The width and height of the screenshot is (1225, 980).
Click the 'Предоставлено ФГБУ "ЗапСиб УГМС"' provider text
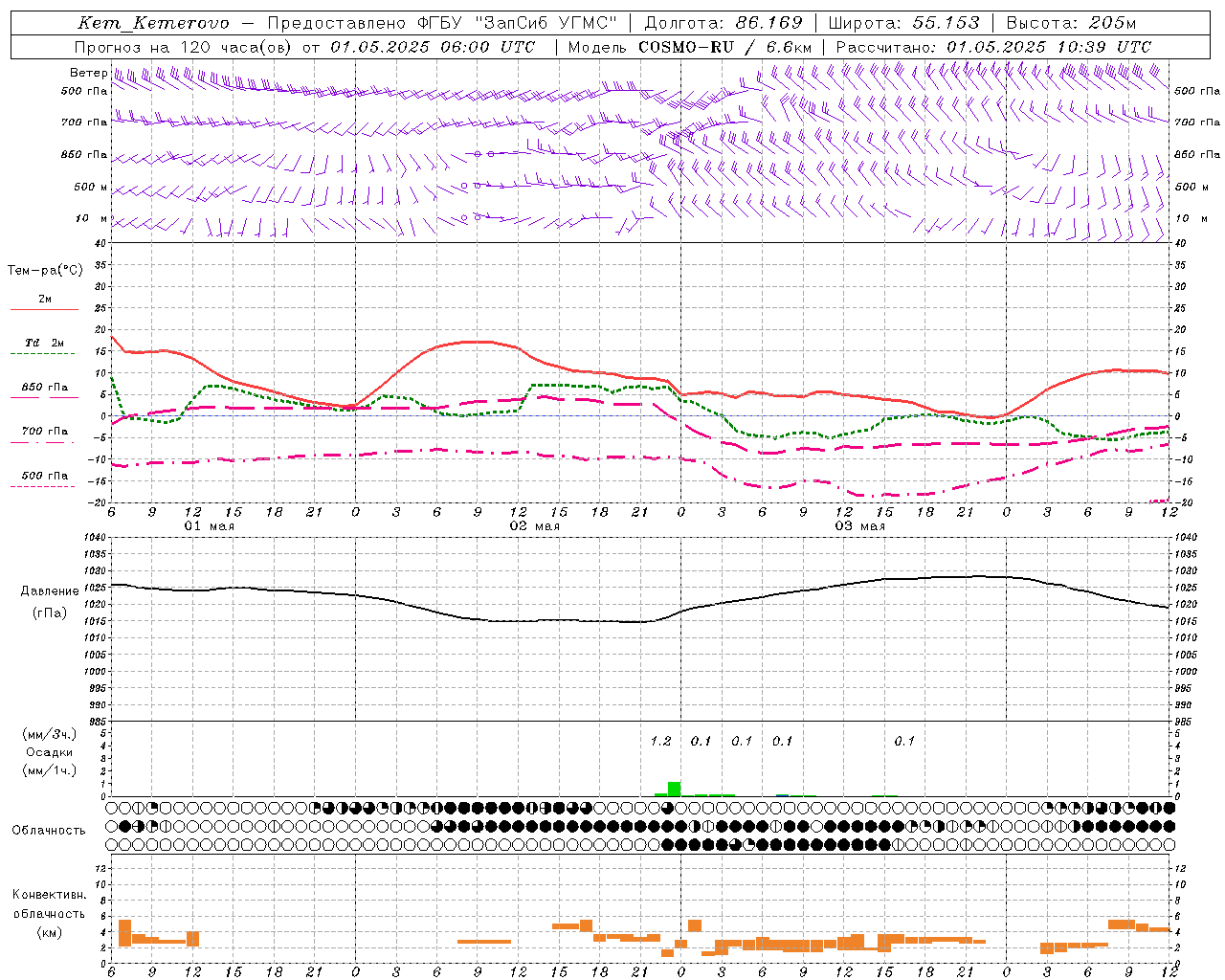pos(443,23)
